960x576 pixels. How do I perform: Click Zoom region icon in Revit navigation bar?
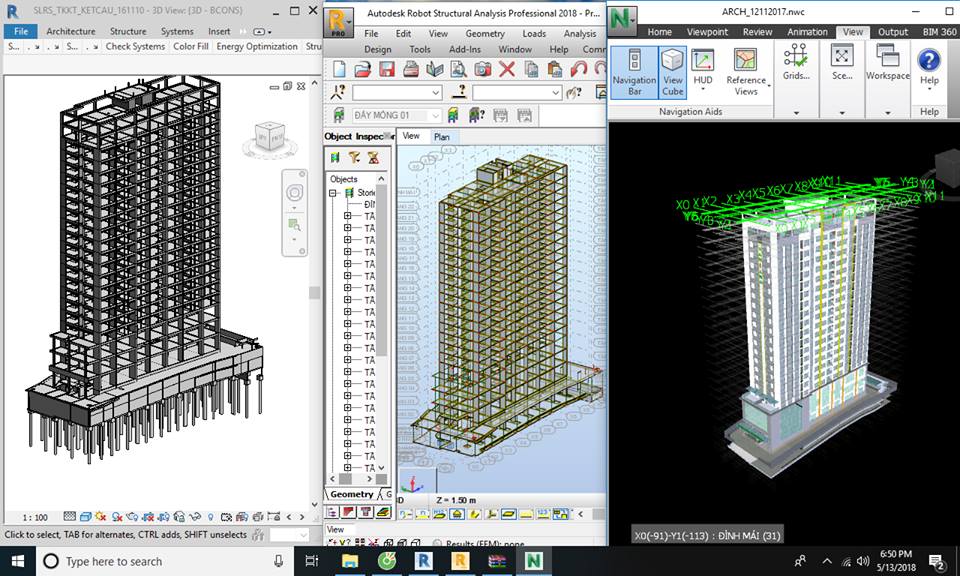click(x=294, y=225)
